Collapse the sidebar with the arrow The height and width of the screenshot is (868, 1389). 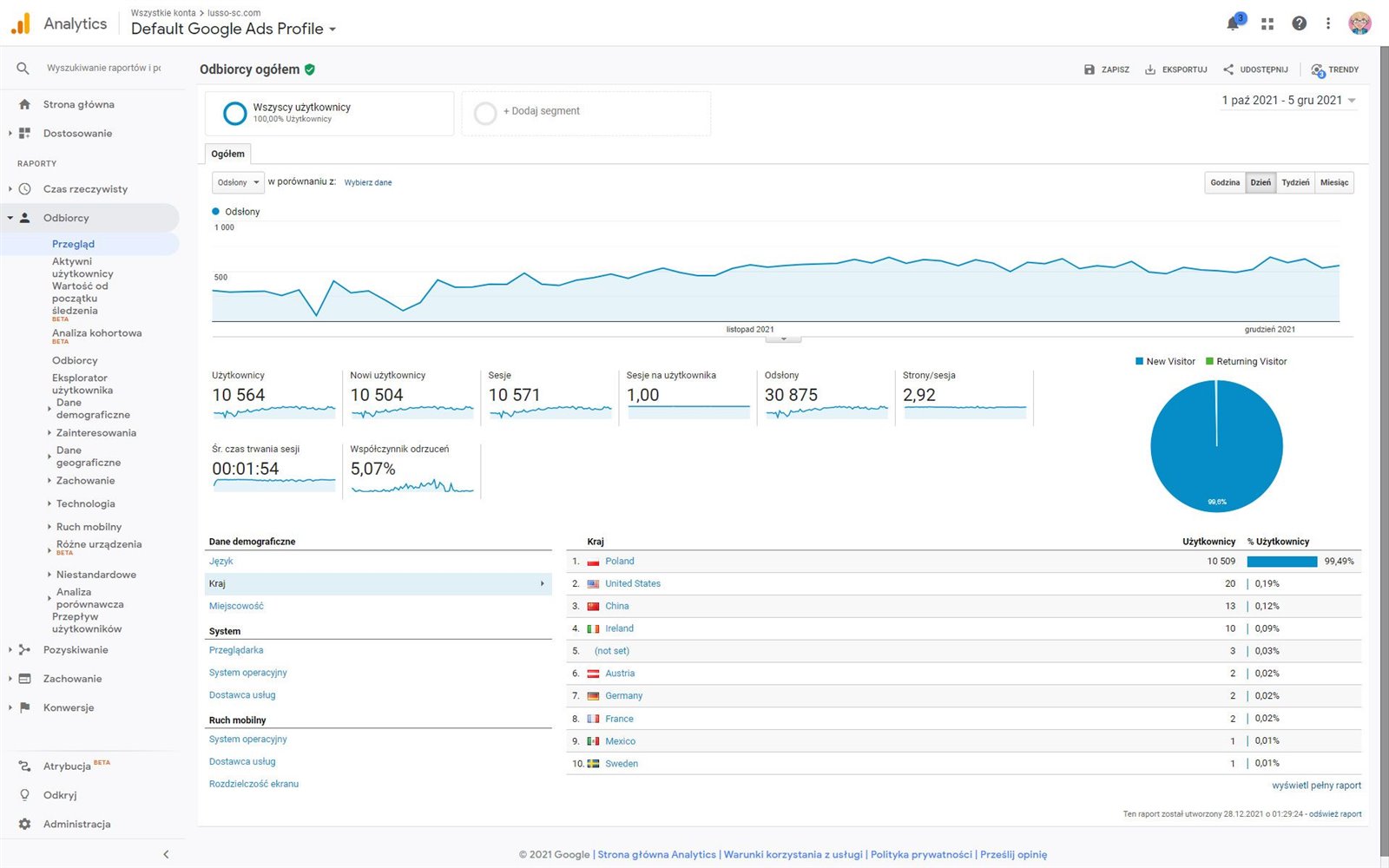point(166,854)
